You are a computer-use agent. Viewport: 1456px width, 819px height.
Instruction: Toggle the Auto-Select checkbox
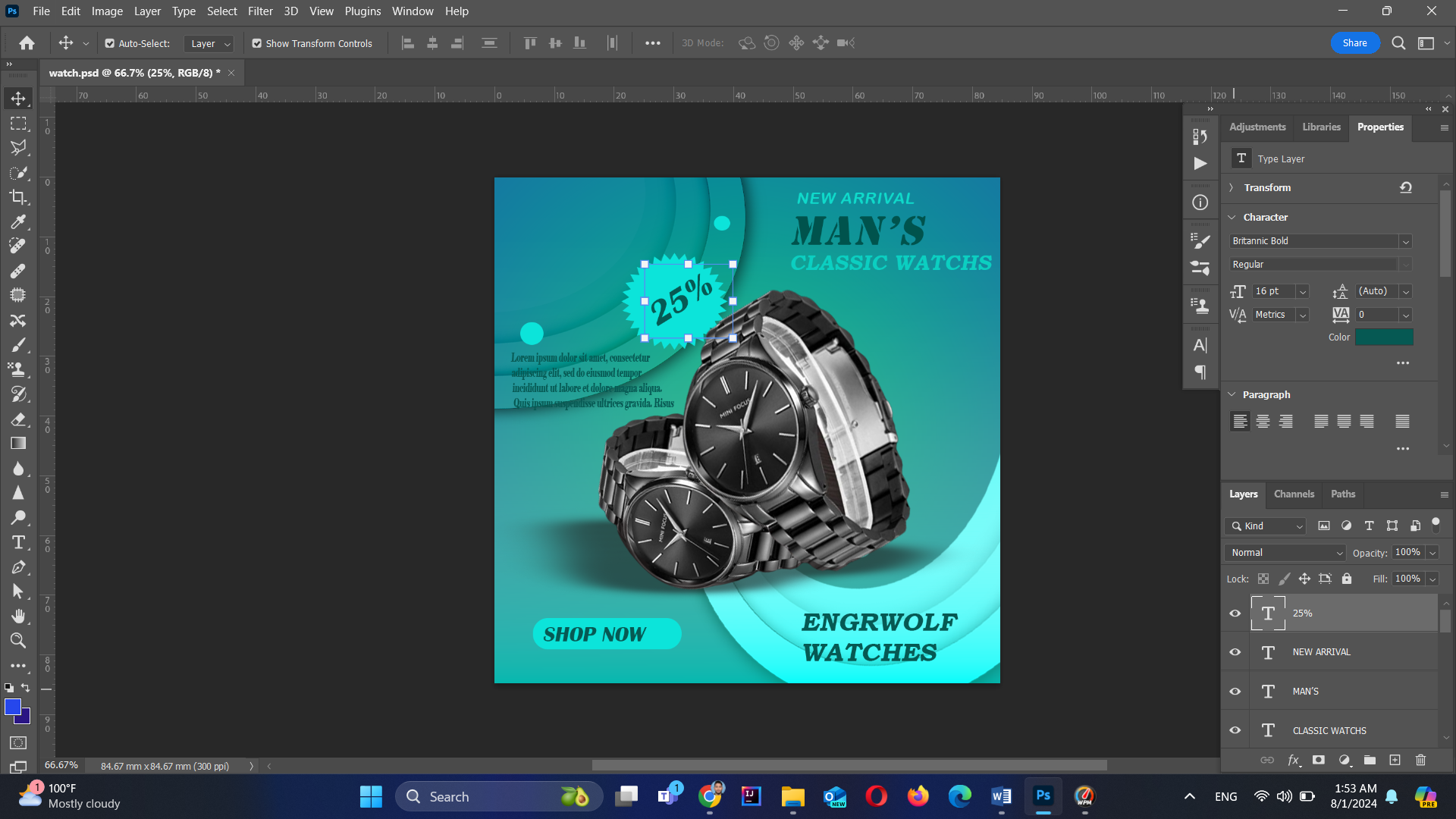(110, 43)
